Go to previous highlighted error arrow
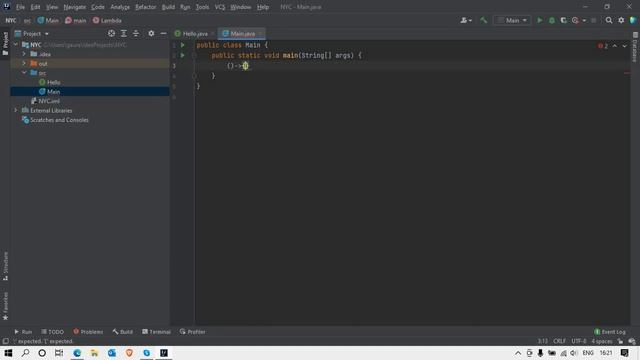The width and height of the screenshot is (640, 360). click(615, 46)
